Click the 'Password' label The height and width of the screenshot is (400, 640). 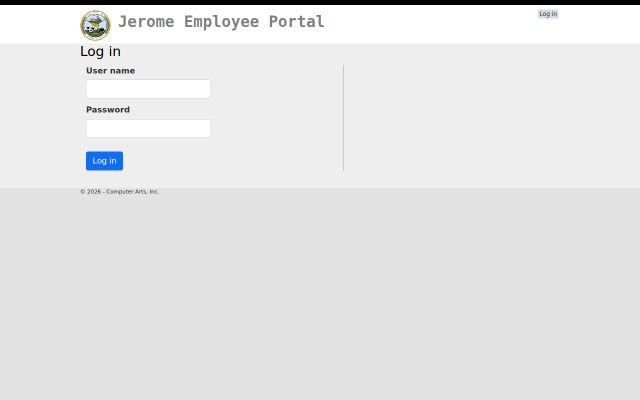(108, 110)
